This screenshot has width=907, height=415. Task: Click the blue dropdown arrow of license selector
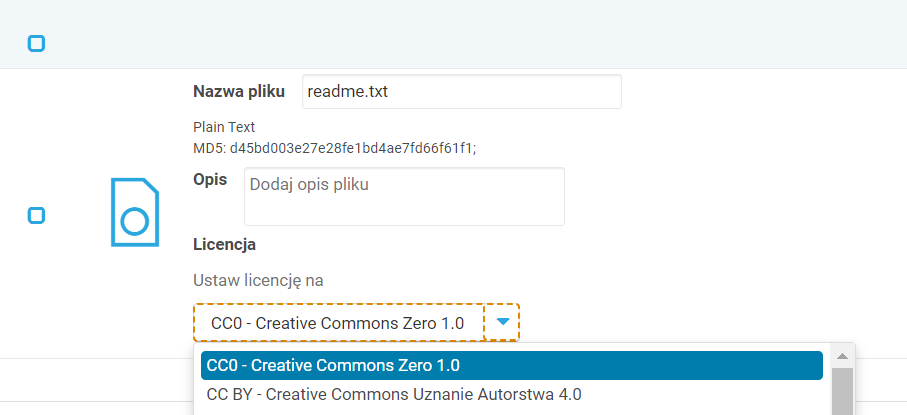(x=503, y=322)
